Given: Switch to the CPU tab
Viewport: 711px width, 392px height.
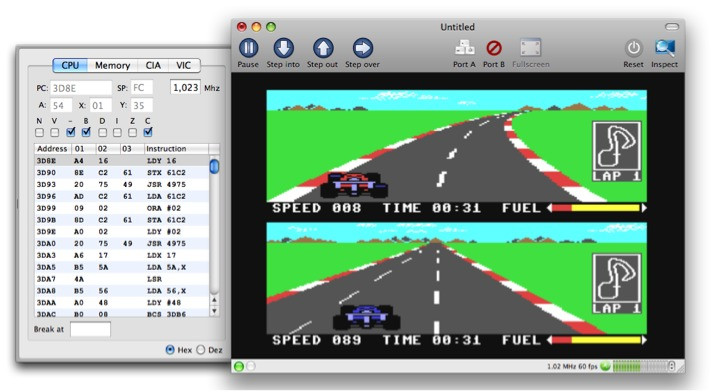Looking at the screenshot, I should click(x=70, y=65).
